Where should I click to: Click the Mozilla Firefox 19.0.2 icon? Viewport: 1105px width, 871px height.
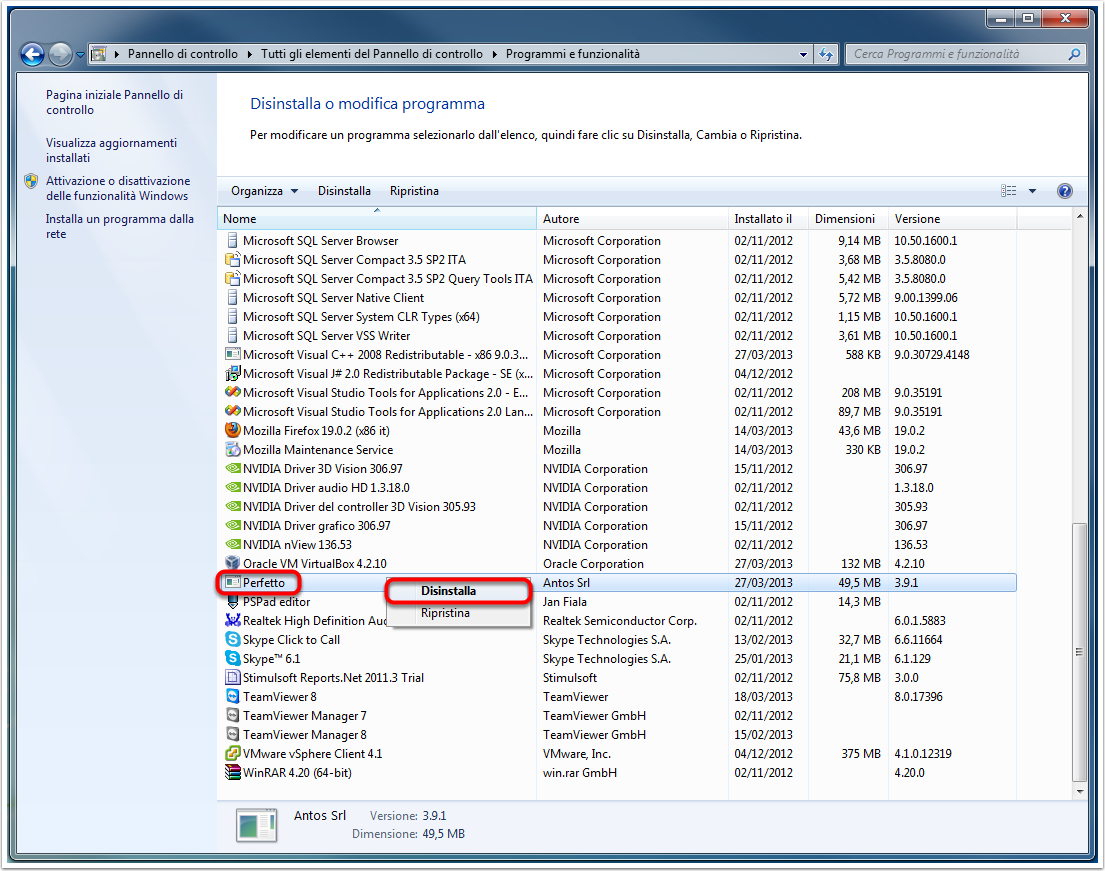(x=233, y=430)
